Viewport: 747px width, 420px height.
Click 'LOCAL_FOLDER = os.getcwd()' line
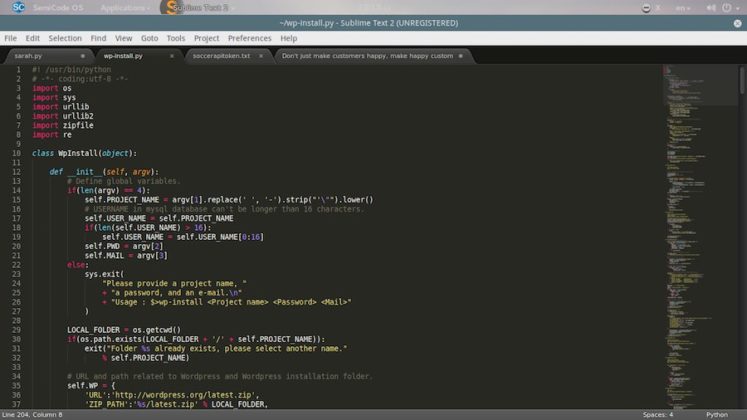(124, 330)
